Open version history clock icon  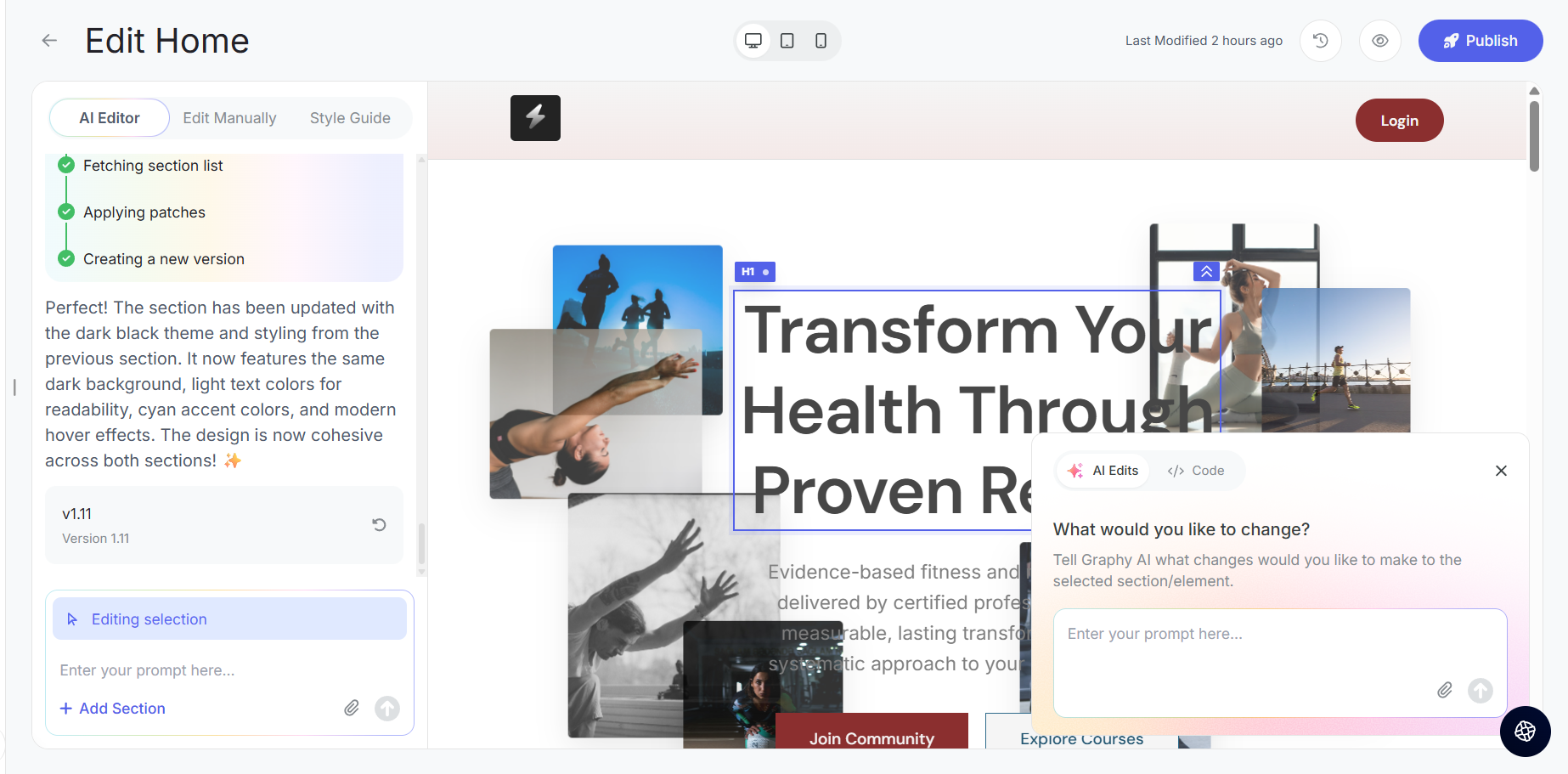pos(1321,41)
